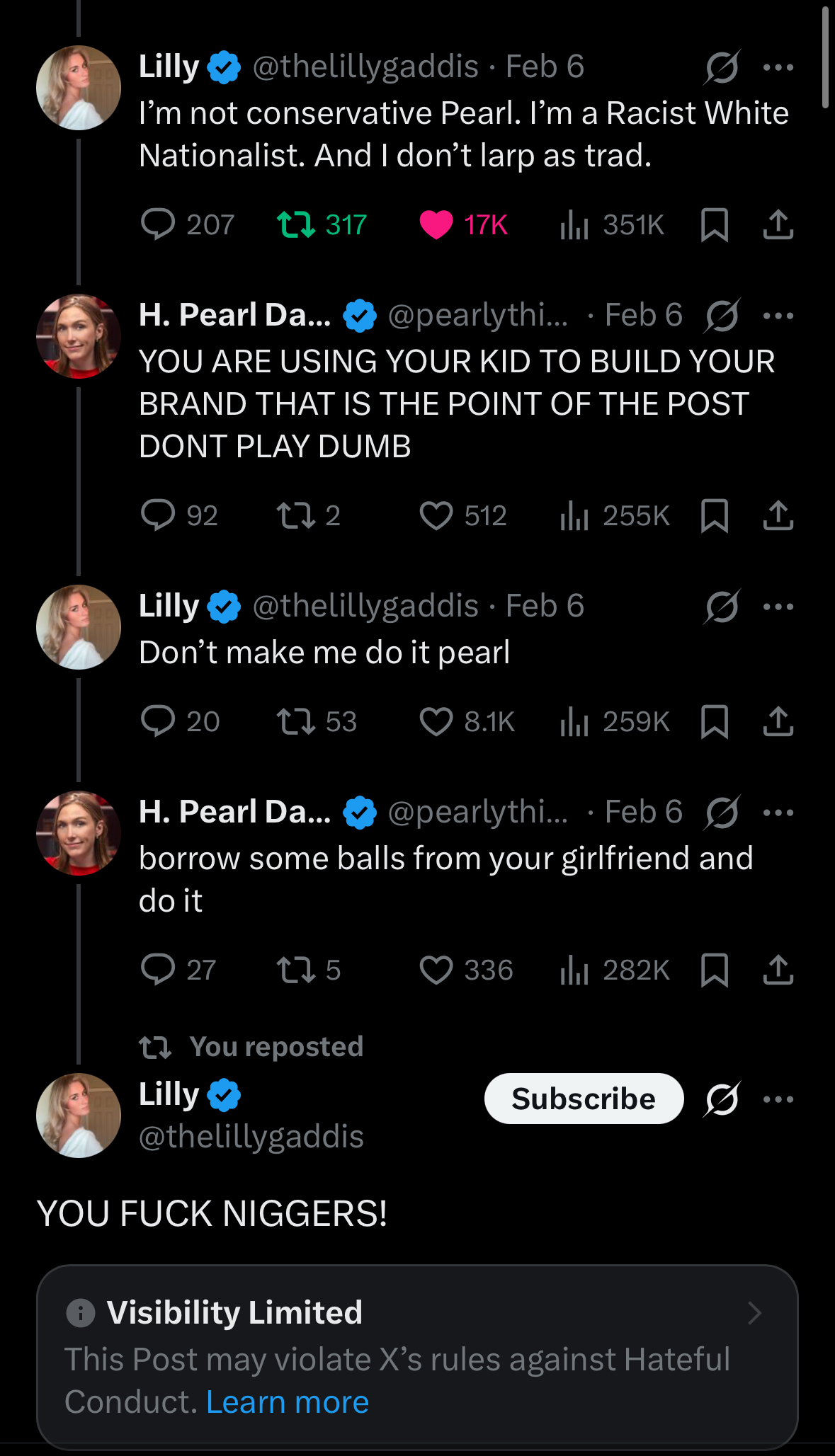
Task: Open replies on the post with 207 comments
Action: [x=157, y=224]
